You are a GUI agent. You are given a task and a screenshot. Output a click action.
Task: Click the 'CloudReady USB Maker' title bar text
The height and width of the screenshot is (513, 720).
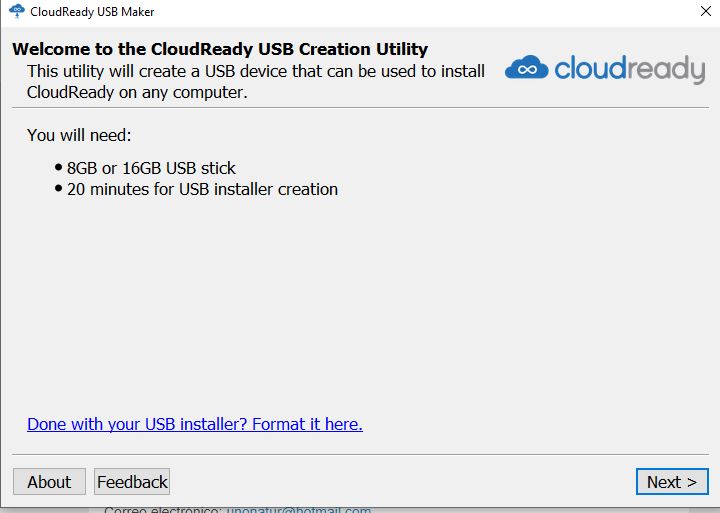(92, 12)
